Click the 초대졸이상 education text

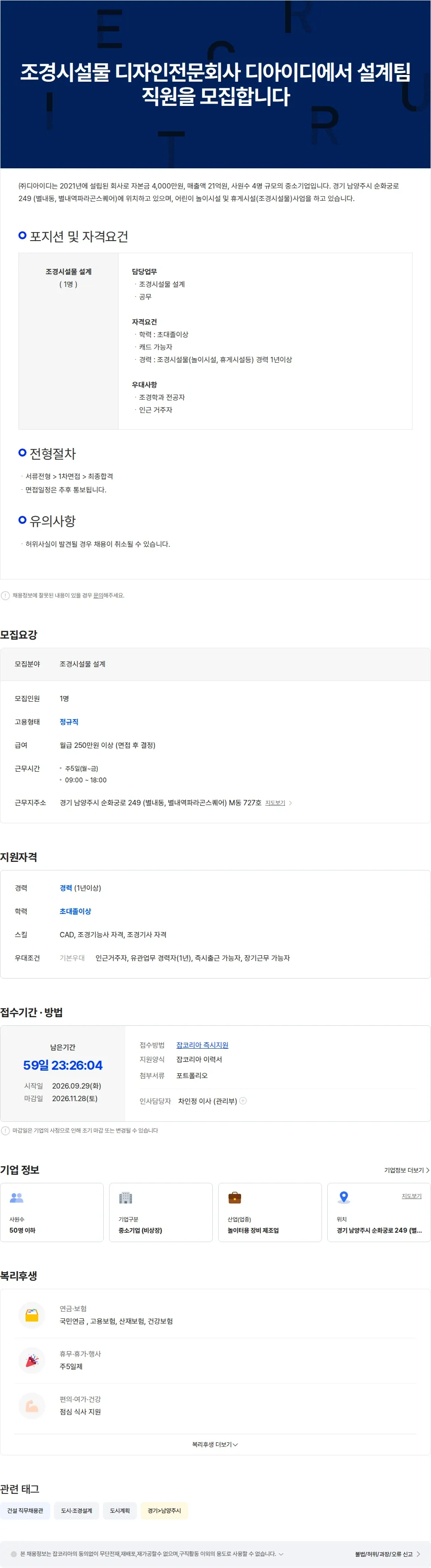[x=75, y=911]
